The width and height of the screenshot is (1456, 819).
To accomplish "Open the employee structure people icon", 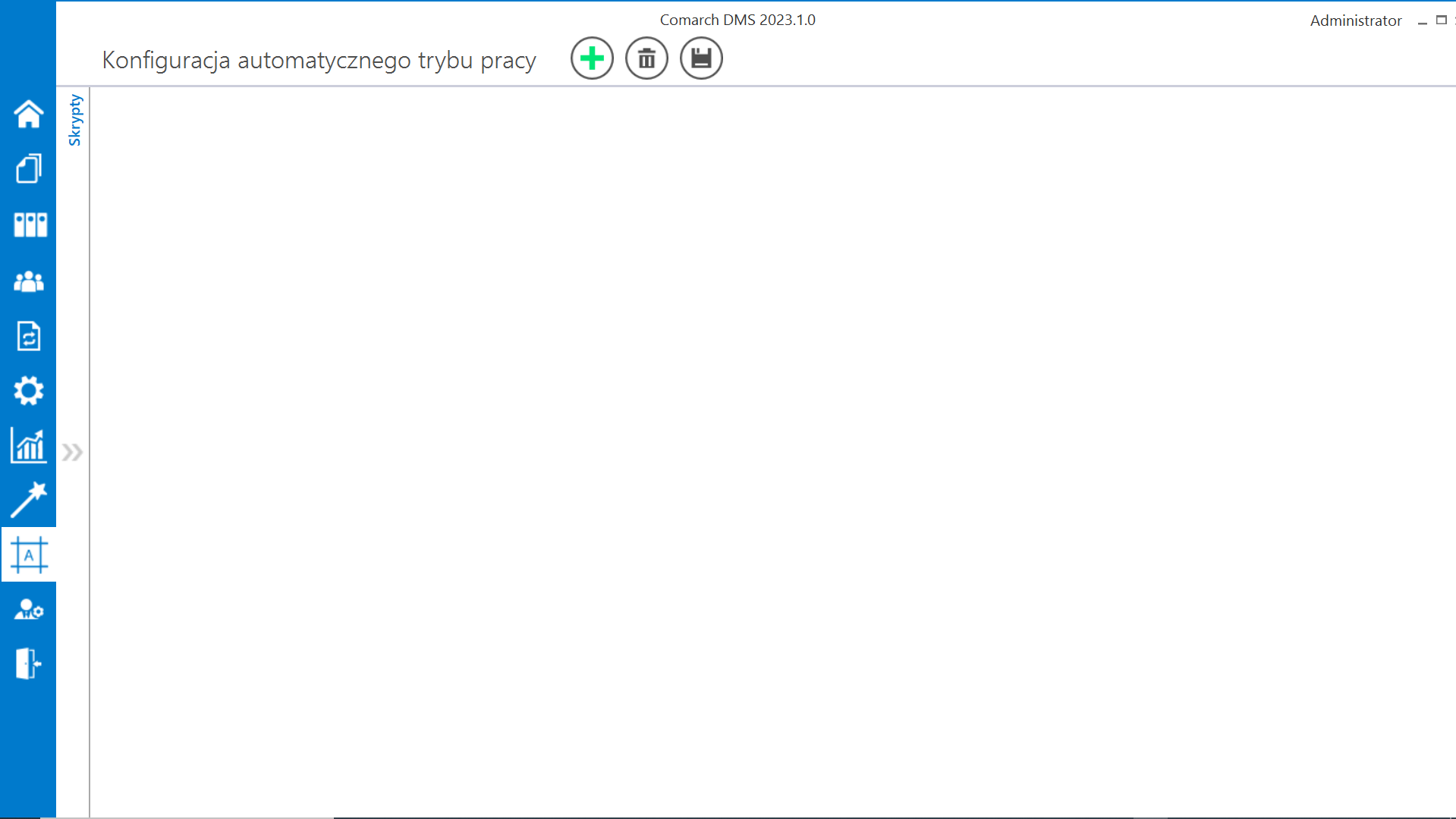I will pyautogui.click(x=29, y=281).
